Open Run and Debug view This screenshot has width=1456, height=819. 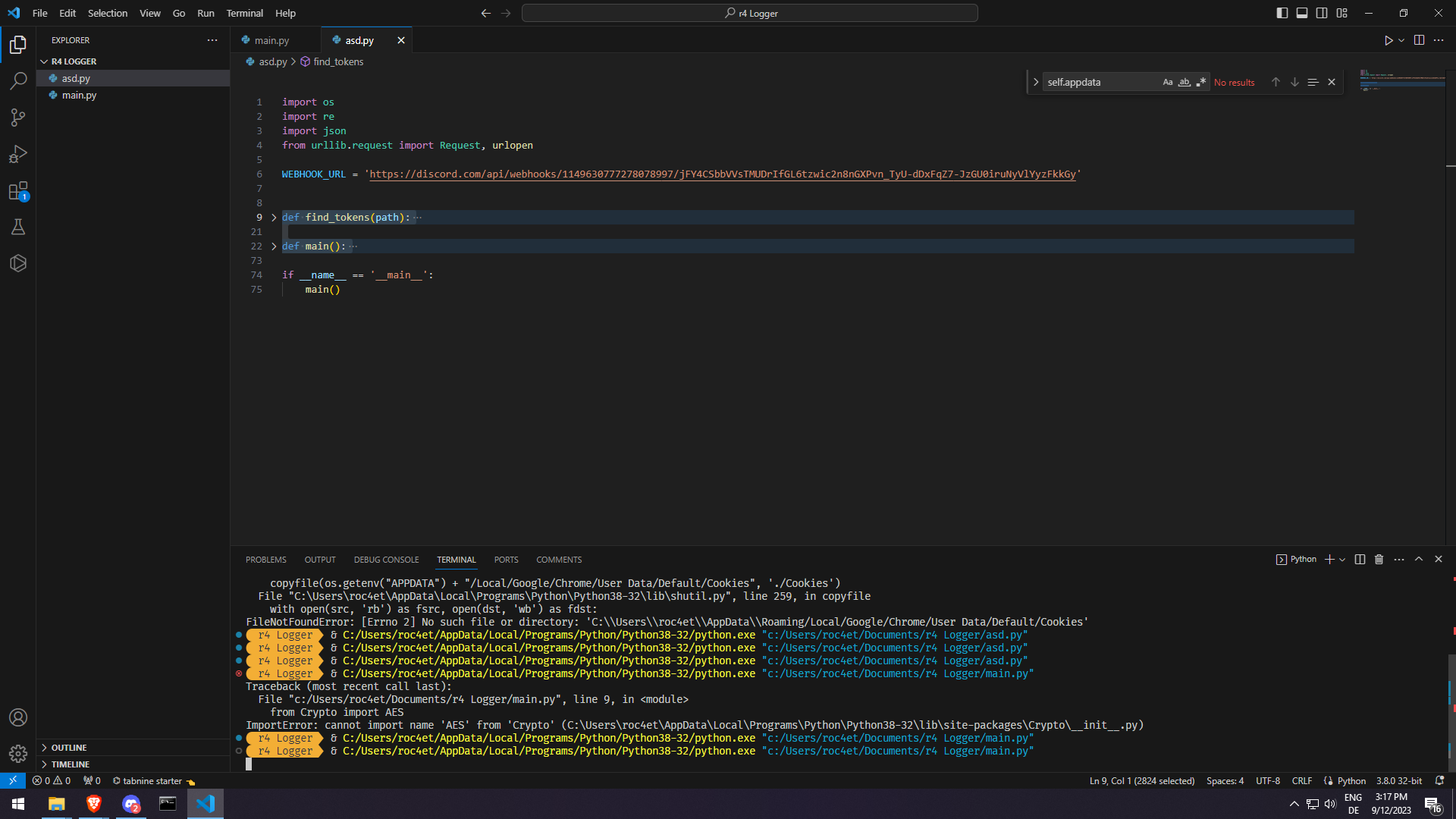(x=18, y=154)
